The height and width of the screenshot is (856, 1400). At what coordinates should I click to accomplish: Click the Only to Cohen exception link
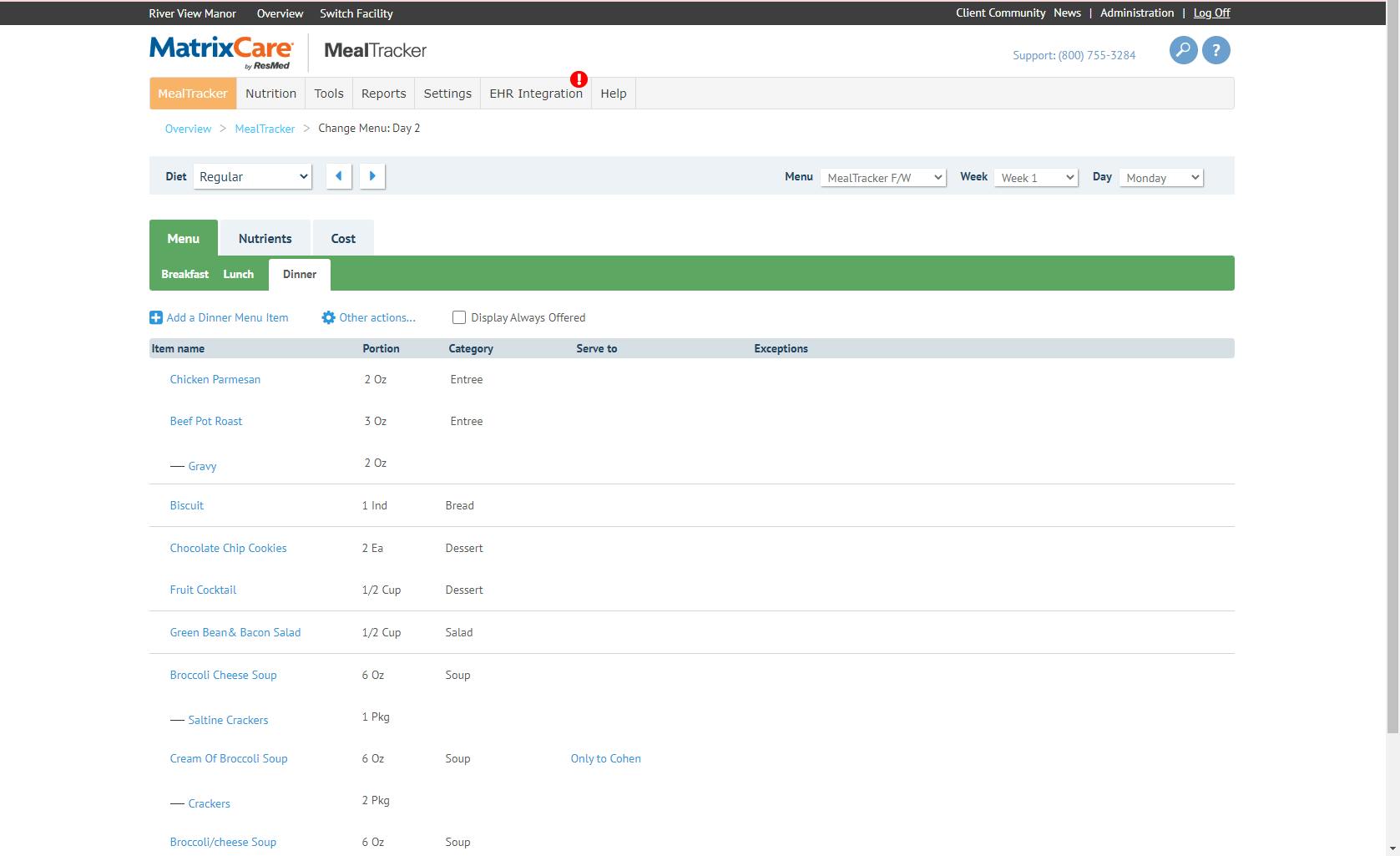click(605, 758)
